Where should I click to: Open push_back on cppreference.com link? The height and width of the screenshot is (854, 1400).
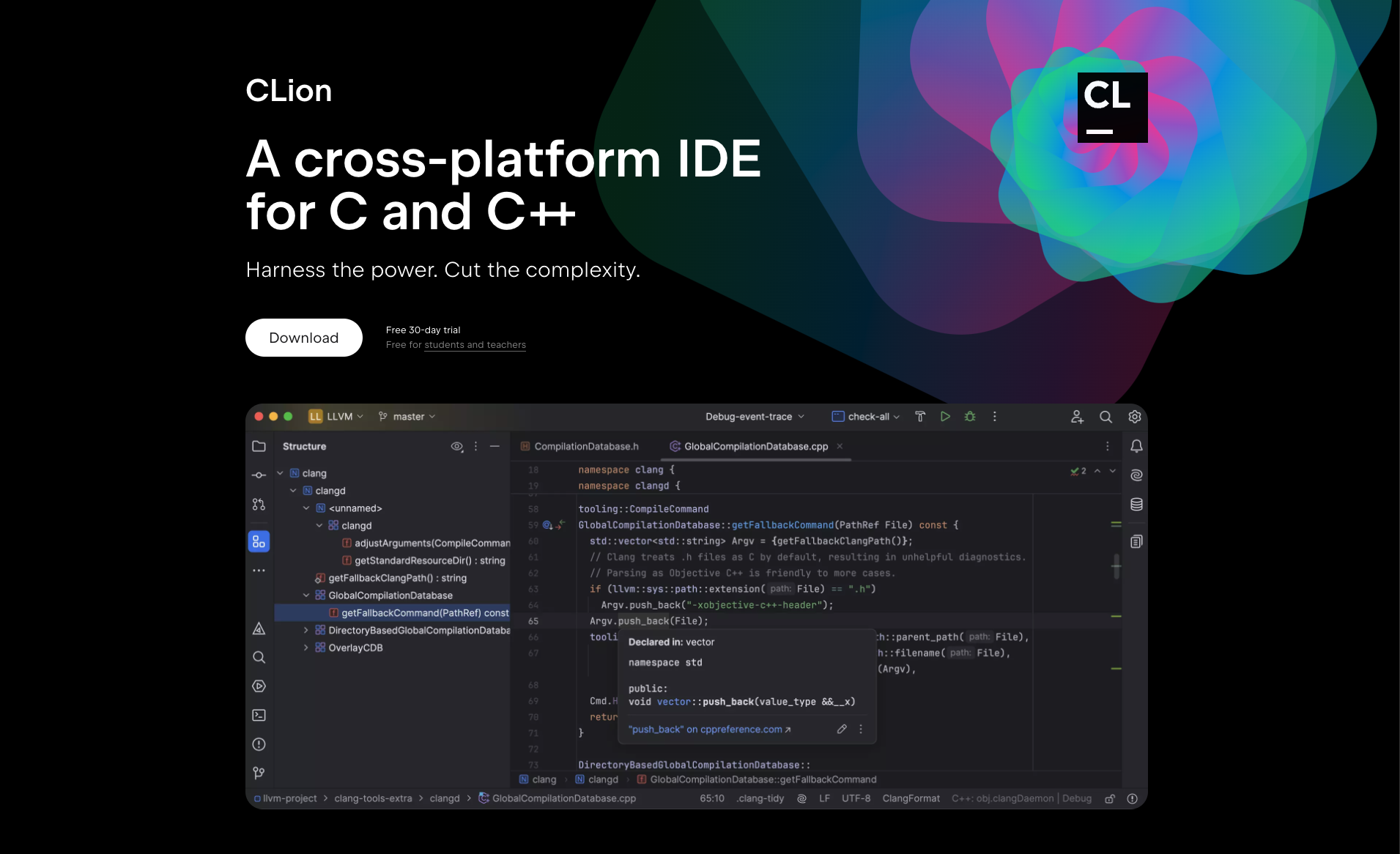[x=709, y=729]
